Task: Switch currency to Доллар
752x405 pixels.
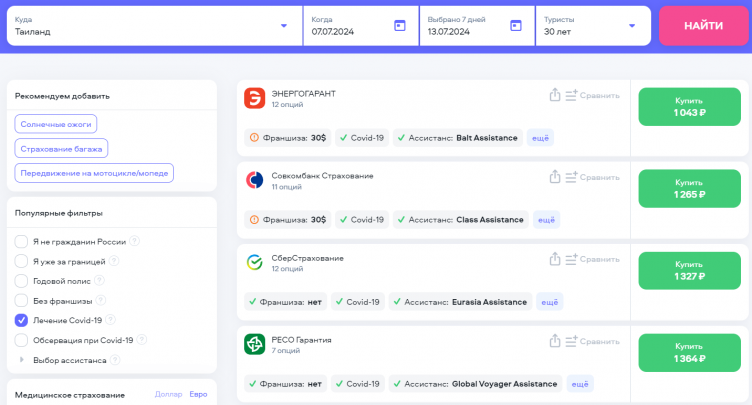Action: coord(168,394)
